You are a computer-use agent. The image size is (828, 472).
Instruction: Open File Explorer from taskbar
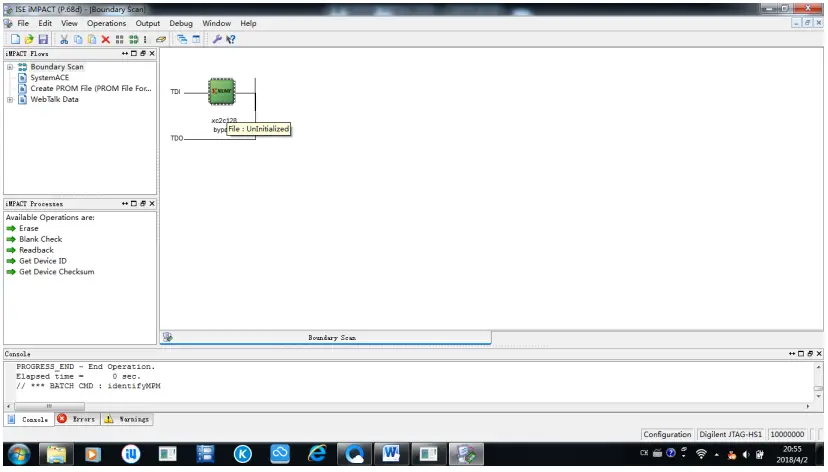56,454
